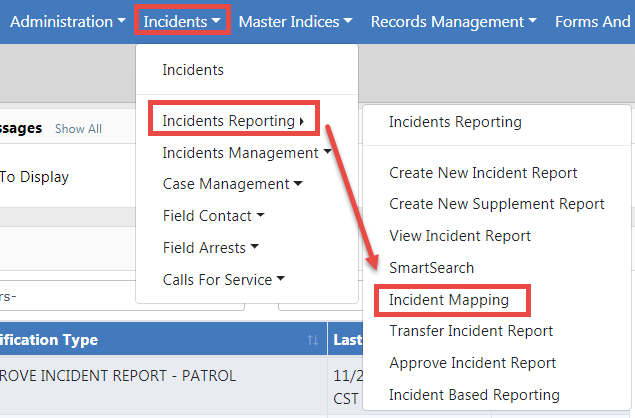
Task: Expand Calls For Service submenu
Action: [x=223, y=279]
